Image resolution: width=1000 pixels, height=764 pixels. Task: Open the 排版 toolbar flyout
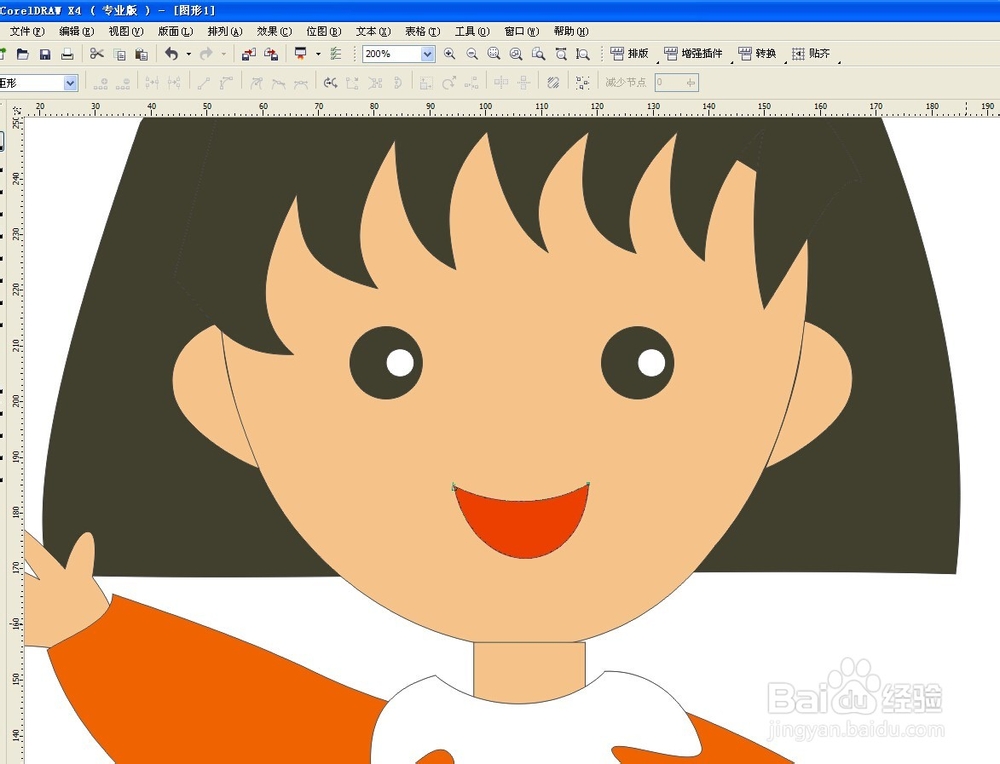629,54
